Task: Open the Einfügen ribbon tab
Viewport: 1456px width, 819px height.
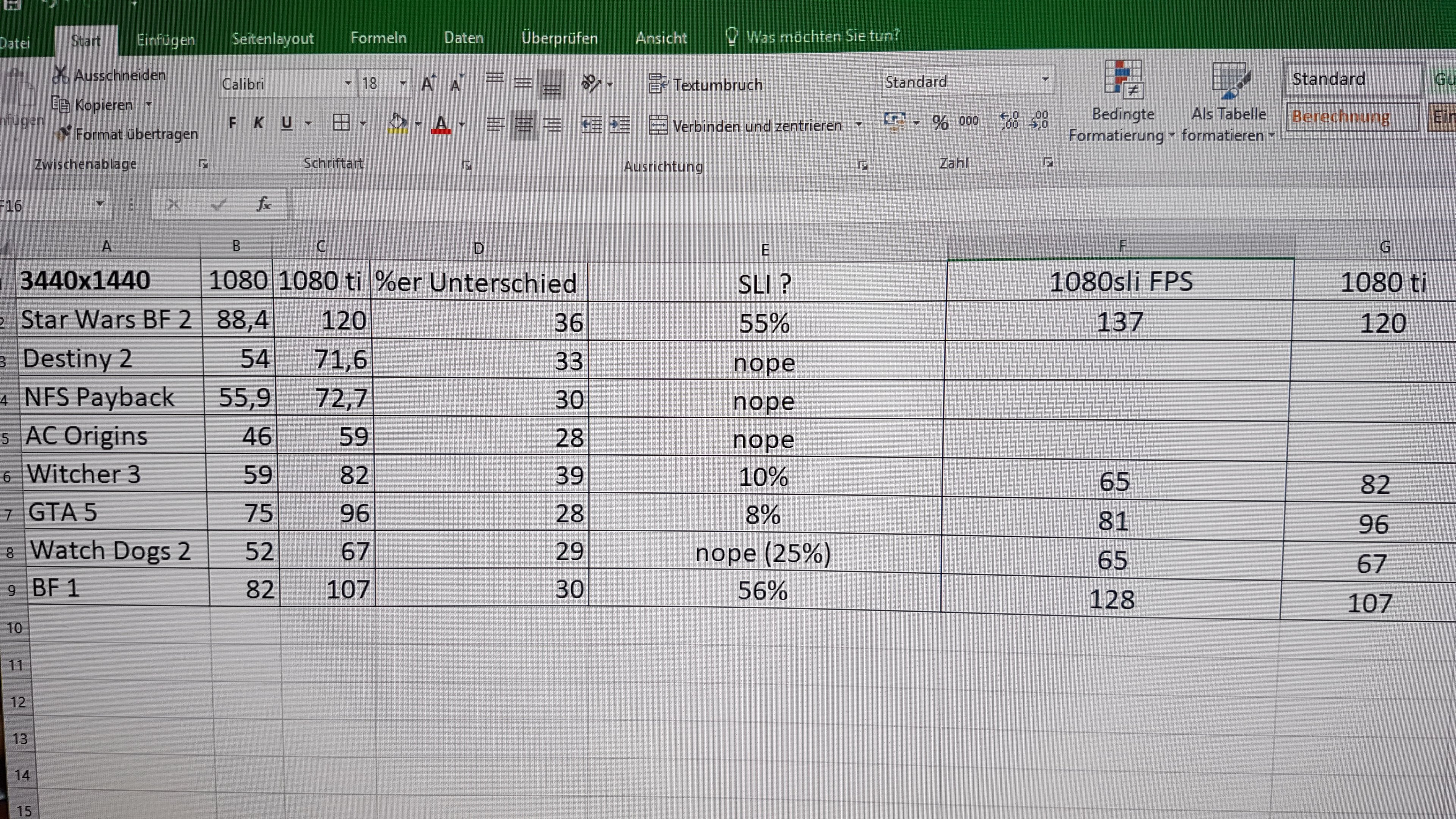Action: (x=166, y=39)
